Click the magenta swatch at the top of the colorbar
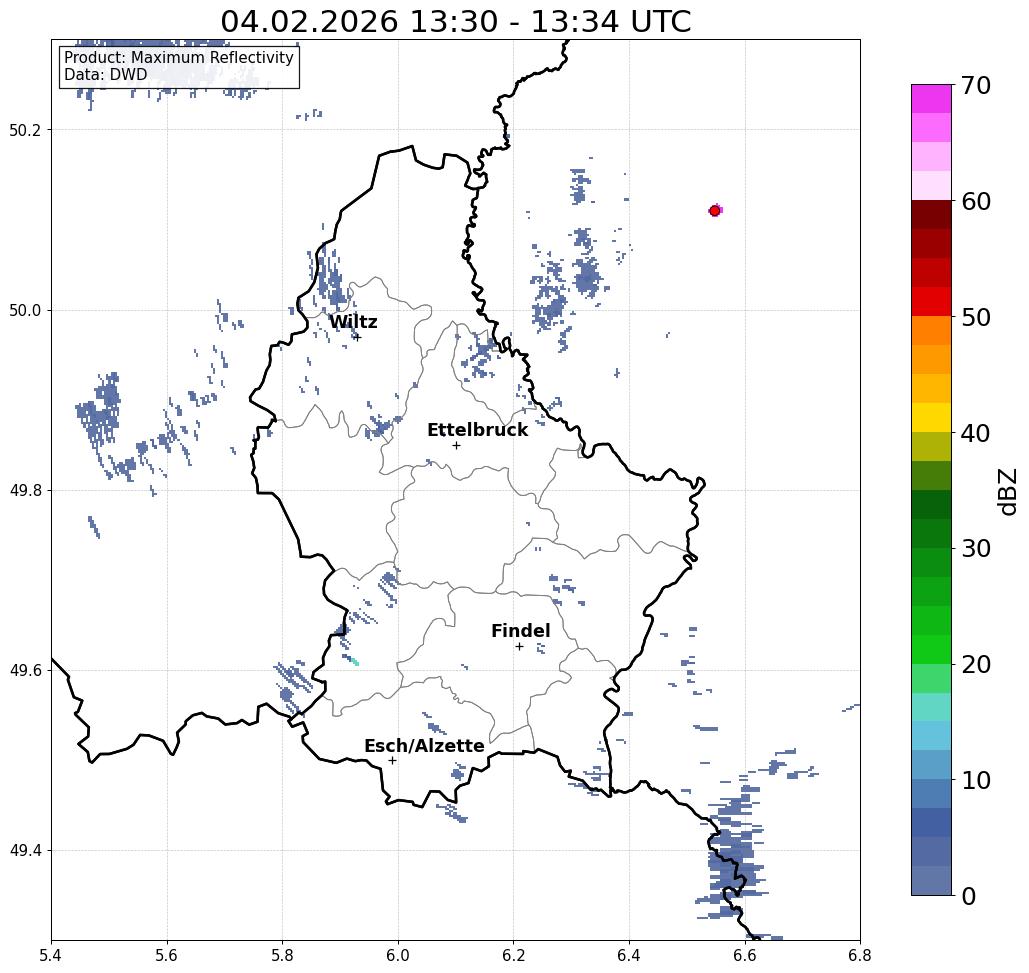Image resolution: width=1029 pixels, height=973 pixels. 931,99
